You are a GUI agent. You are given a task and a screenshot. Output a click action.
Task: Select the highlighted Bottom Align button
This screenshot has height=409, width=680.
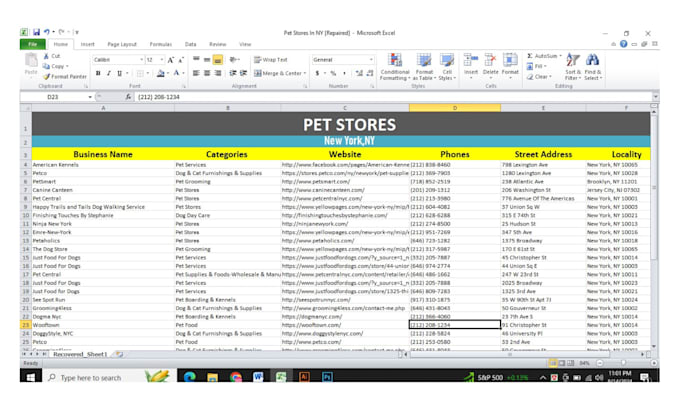(218, 60)
